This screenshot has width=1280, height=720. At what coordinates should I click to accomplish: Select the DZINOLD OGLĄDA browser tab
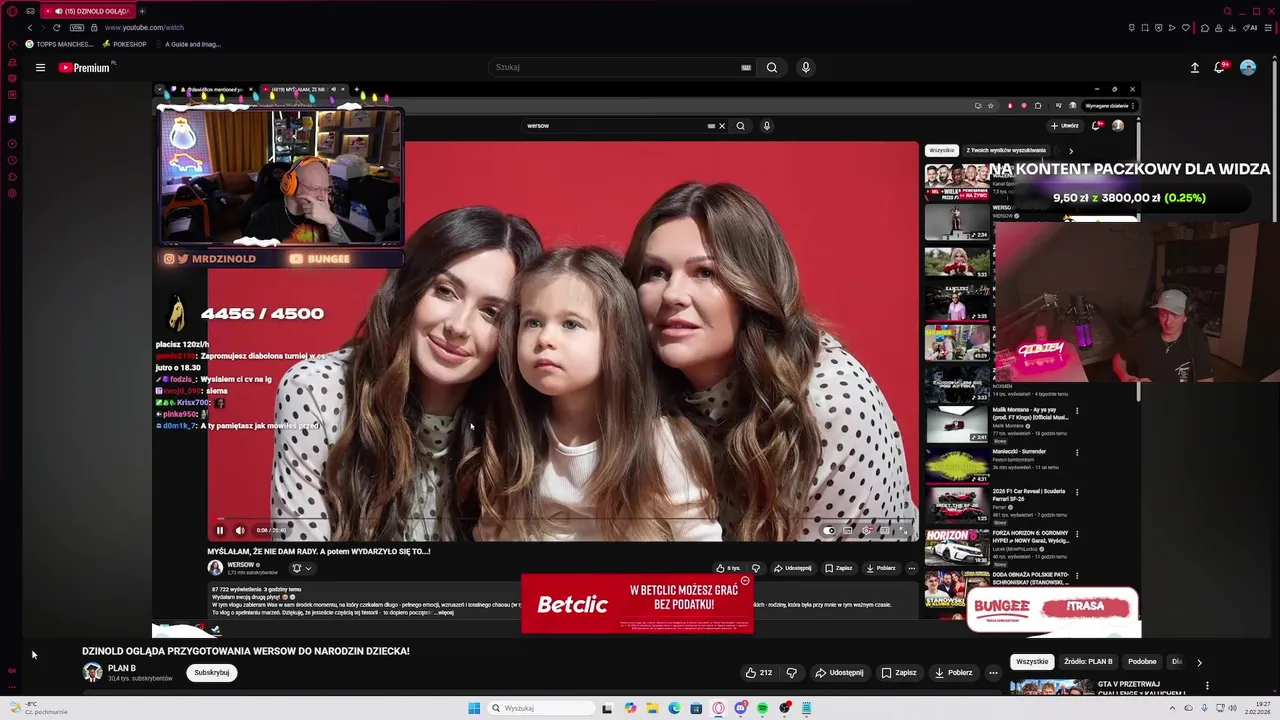pos(88,11)
